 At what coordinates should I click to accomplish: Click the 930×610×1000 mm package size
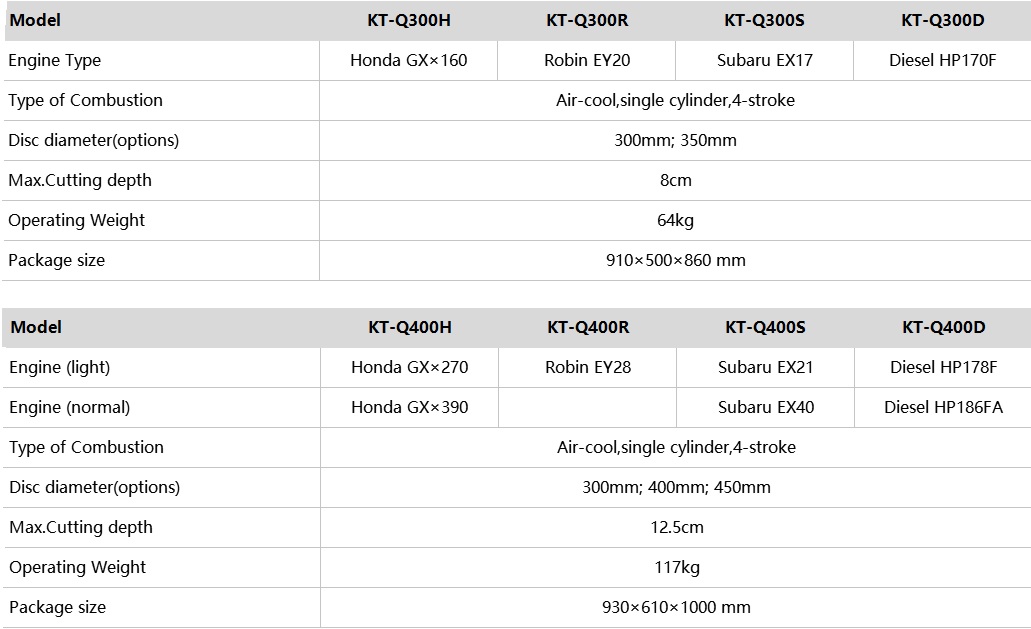click(x=676, y=607)
